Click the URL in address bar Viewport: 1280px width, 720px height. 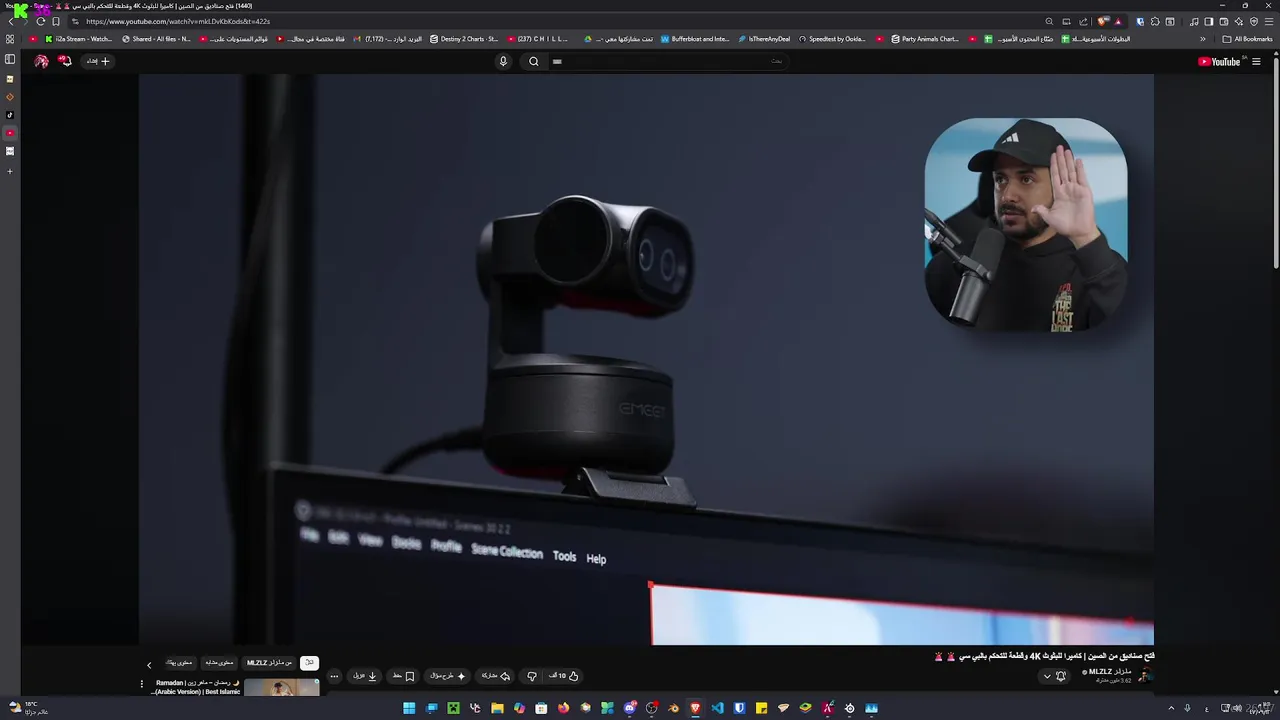point(178,21)
